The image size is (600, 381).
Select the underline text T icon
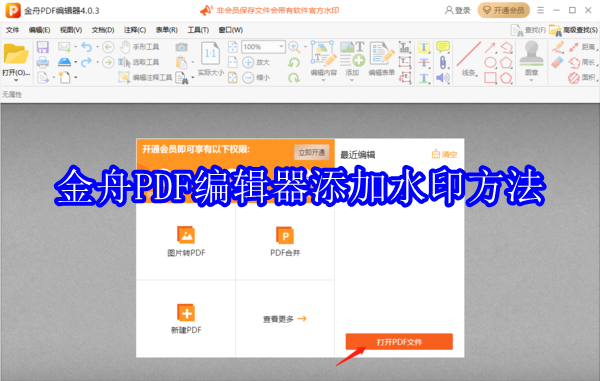(x=424, y=78)
